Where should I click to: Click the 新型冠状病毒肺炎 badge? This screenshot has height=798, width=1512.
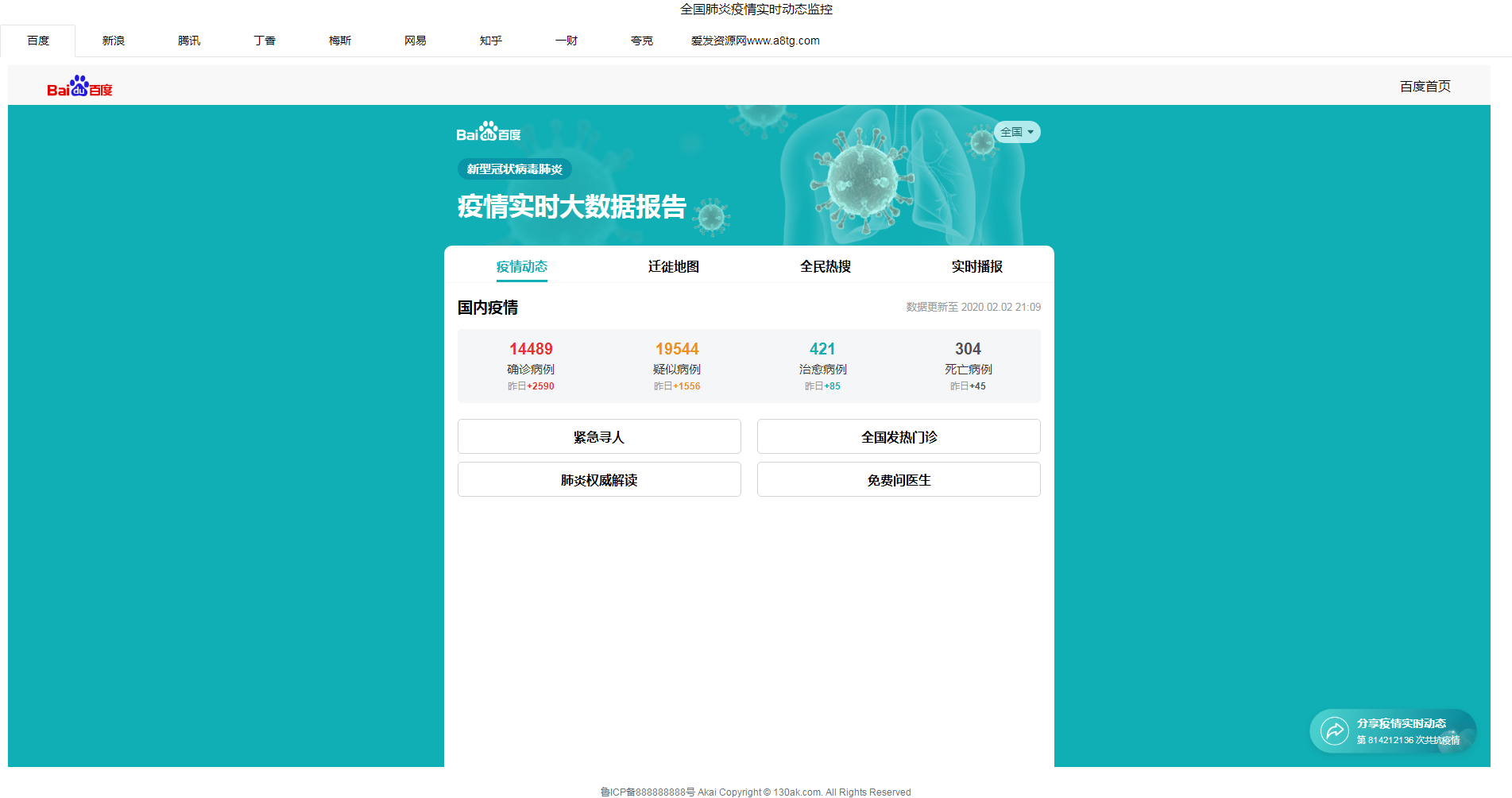[514, 169]
